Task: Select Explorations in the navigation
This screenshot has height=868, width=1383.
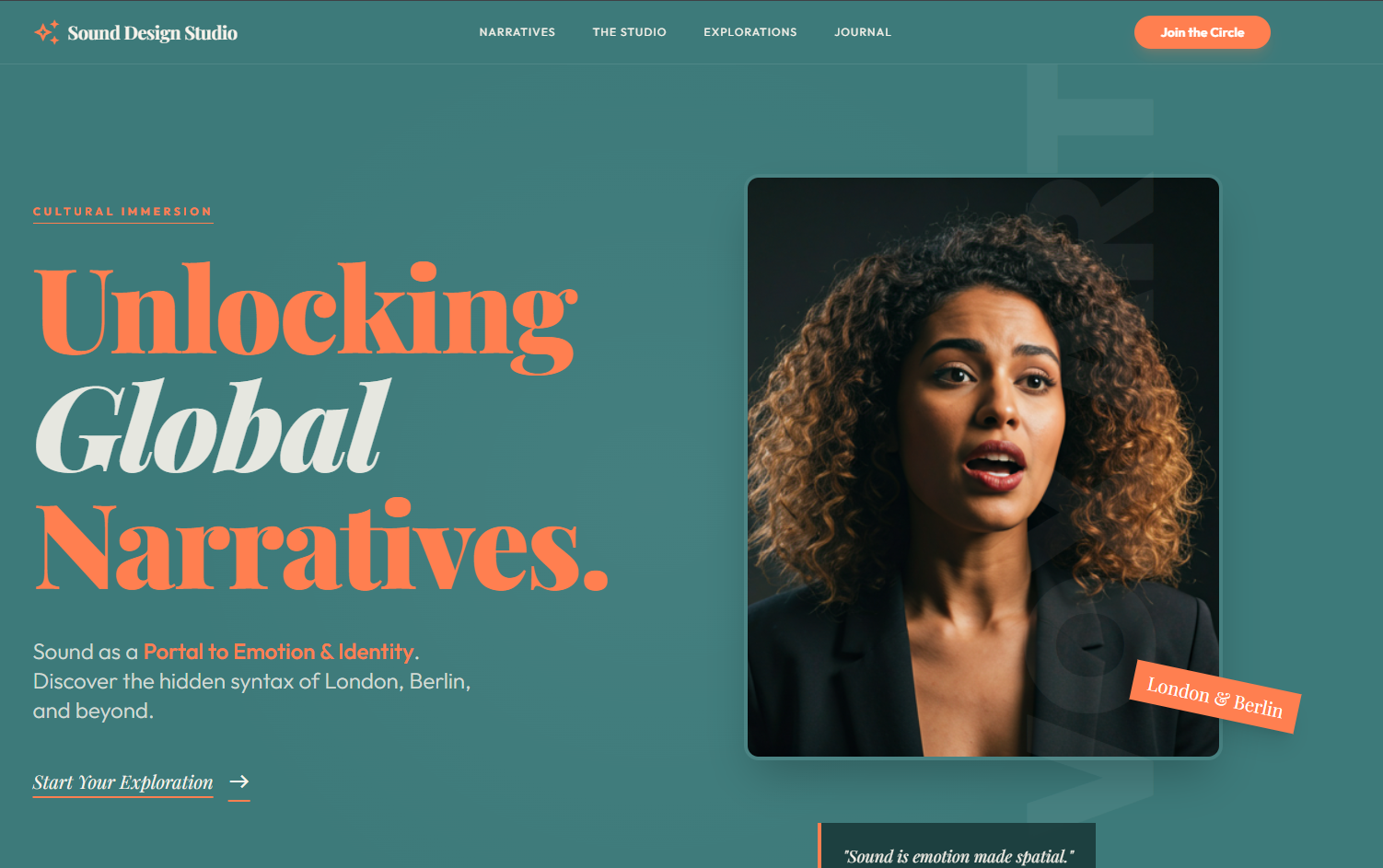Action: click(750, 32)
